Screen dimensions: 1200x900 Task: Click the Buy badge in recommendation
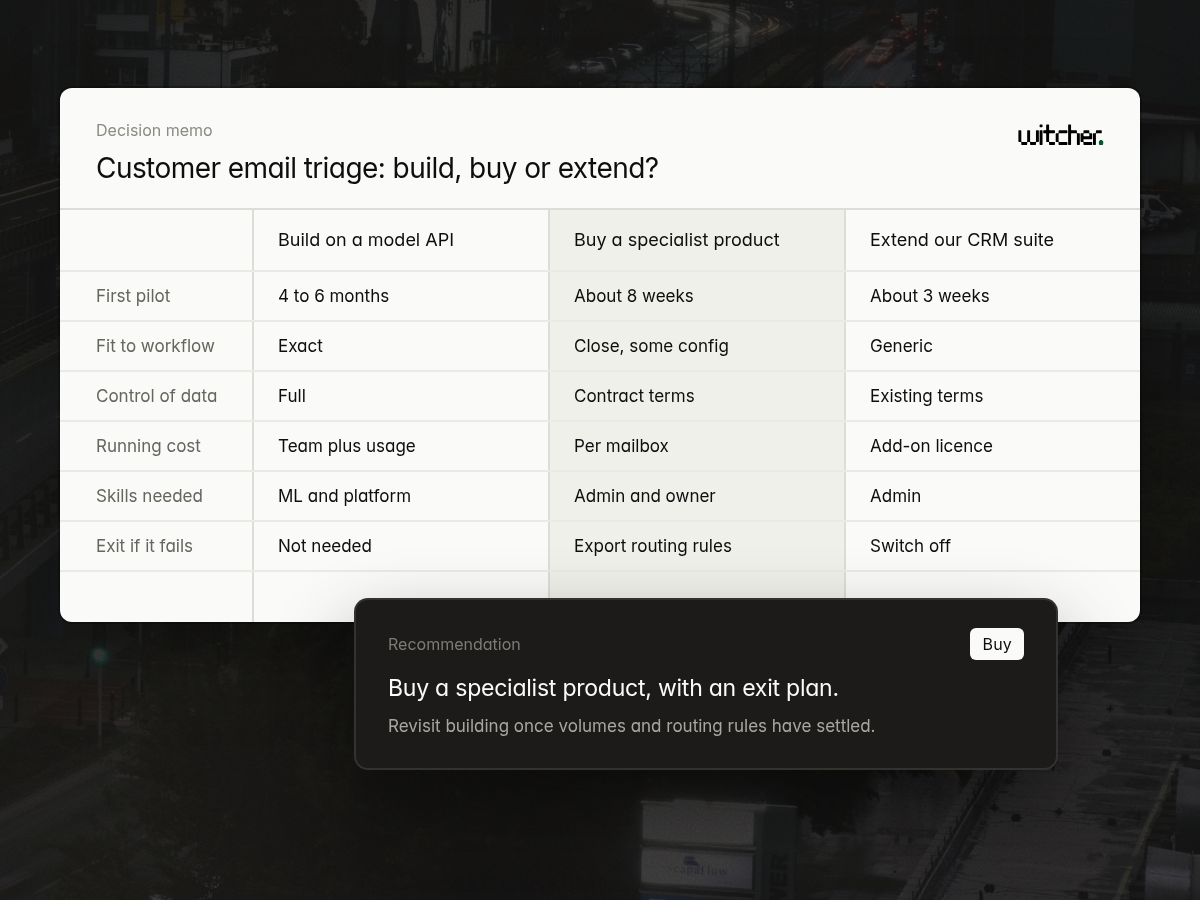click(997, 644)
